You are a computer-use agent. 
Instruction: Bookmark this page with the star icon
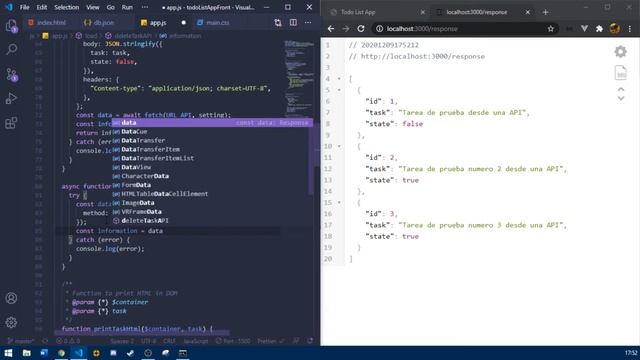click(x=551, y=29)
